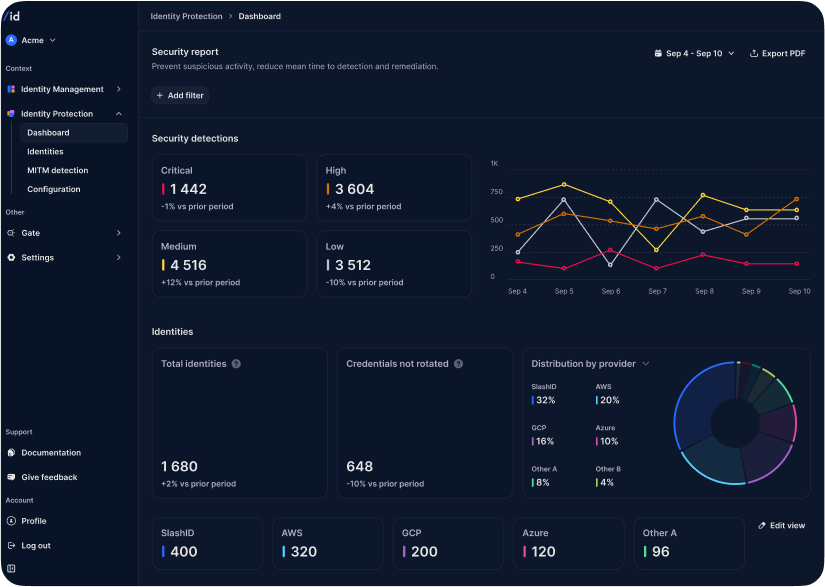Click the Profile user icon

tap(11, 521)
